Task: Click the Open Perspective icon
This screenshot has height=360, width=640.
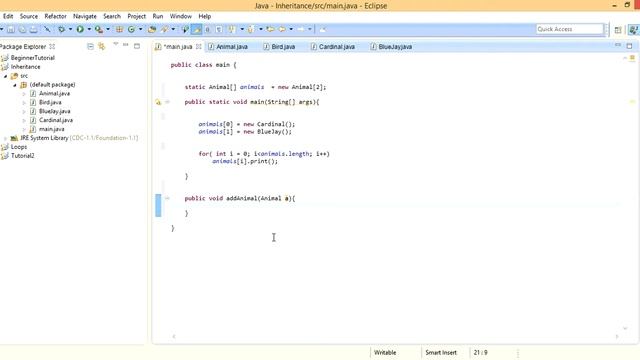Action: point(618,30)
